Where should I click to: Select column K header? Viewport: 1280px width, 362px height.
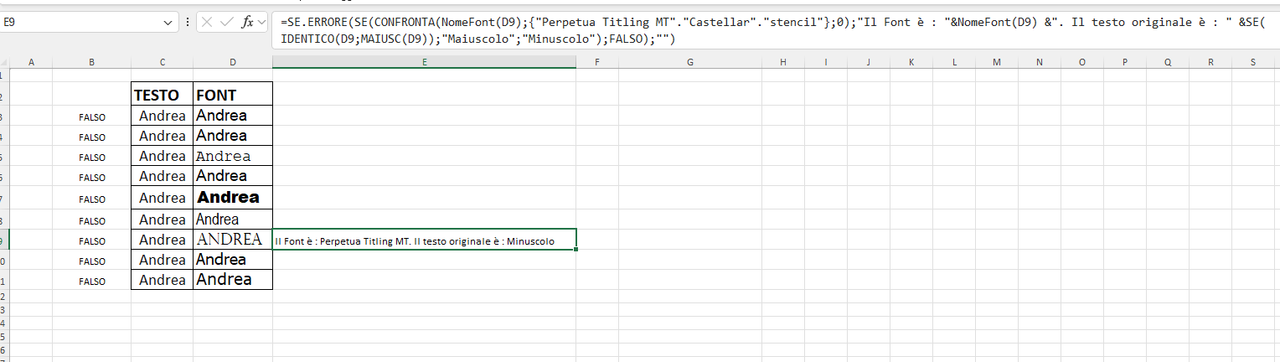click(912, 62)
